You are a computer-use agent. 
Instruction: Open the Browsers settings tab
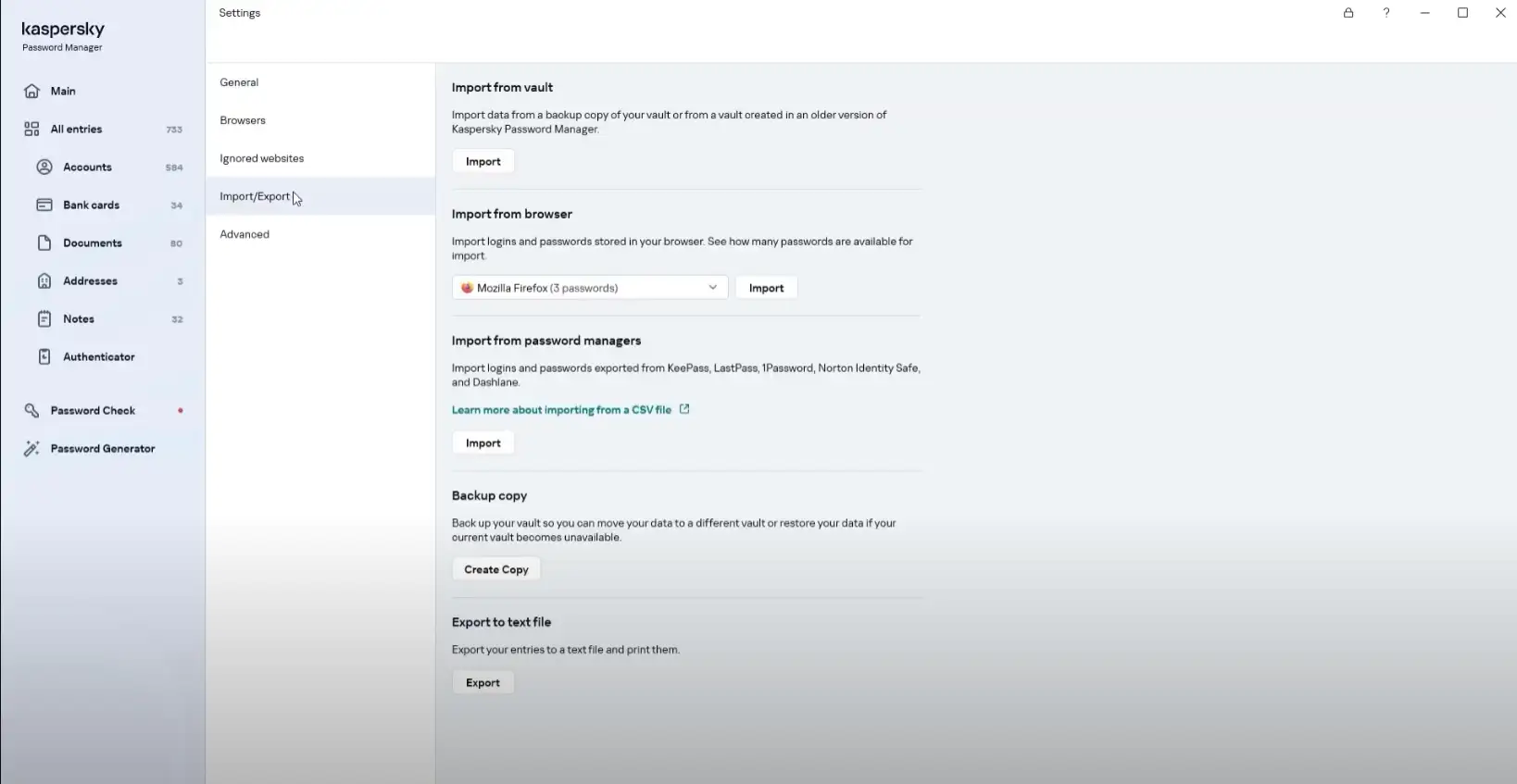coord(243,120)
